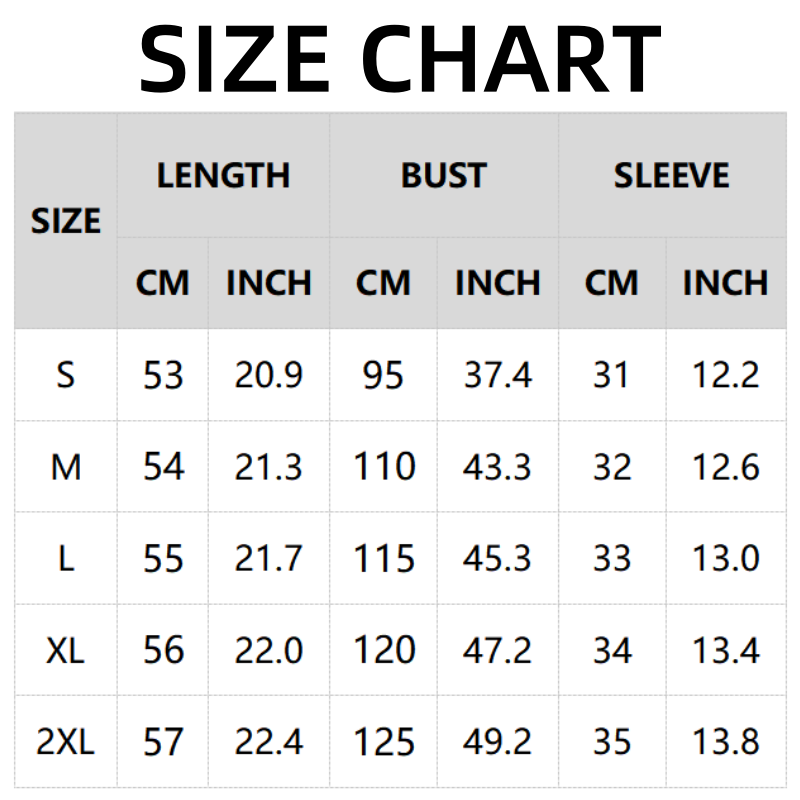Select the 110 cm bust value
This screenshot has width=800, height=800.
[384, 467]
